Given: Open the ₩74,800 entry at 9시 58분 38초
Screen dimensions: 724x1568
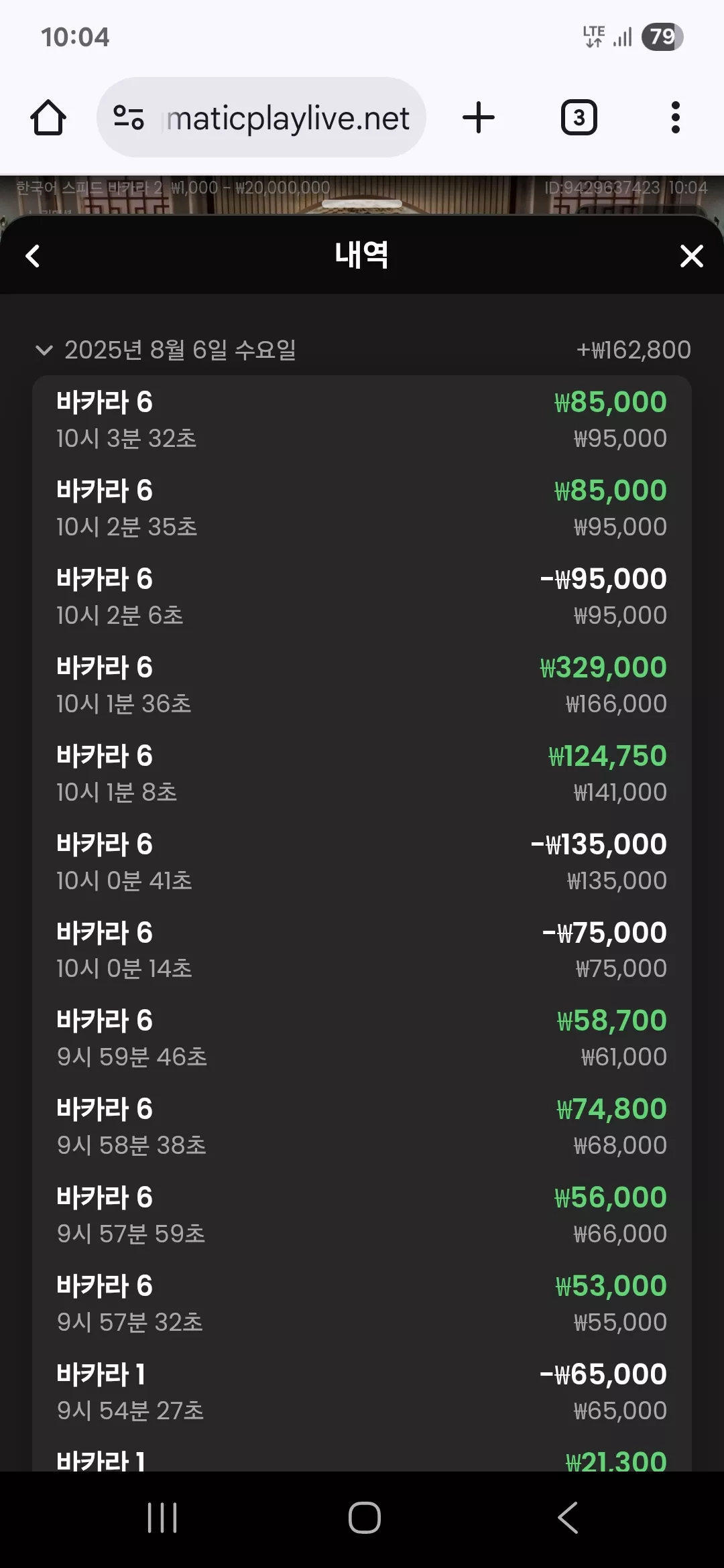Looking at the screenshot, I should point(362,1126).
